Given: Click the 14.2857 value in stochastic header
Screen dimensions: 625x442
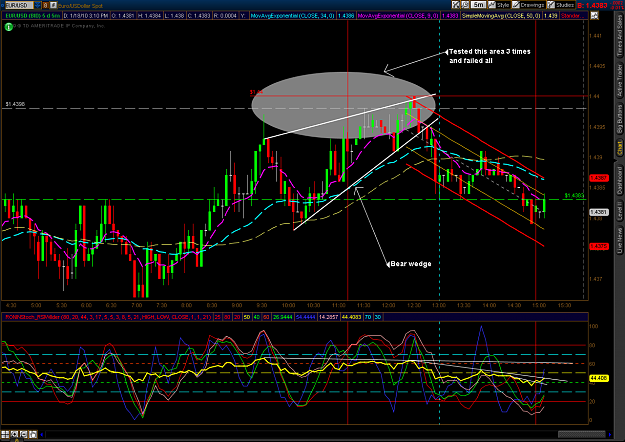Looking at the screenshot, I should [x=328, y=317].
